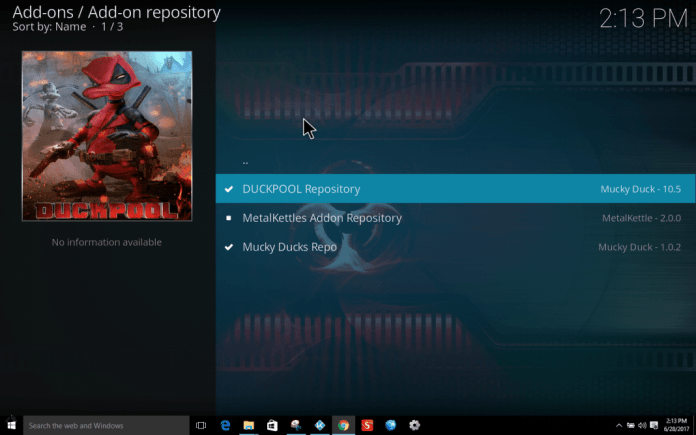Image resolution: width=696 pixels, height=435 pixels.
Task: Open the Windows Start menu
Action: click(11, 425)
